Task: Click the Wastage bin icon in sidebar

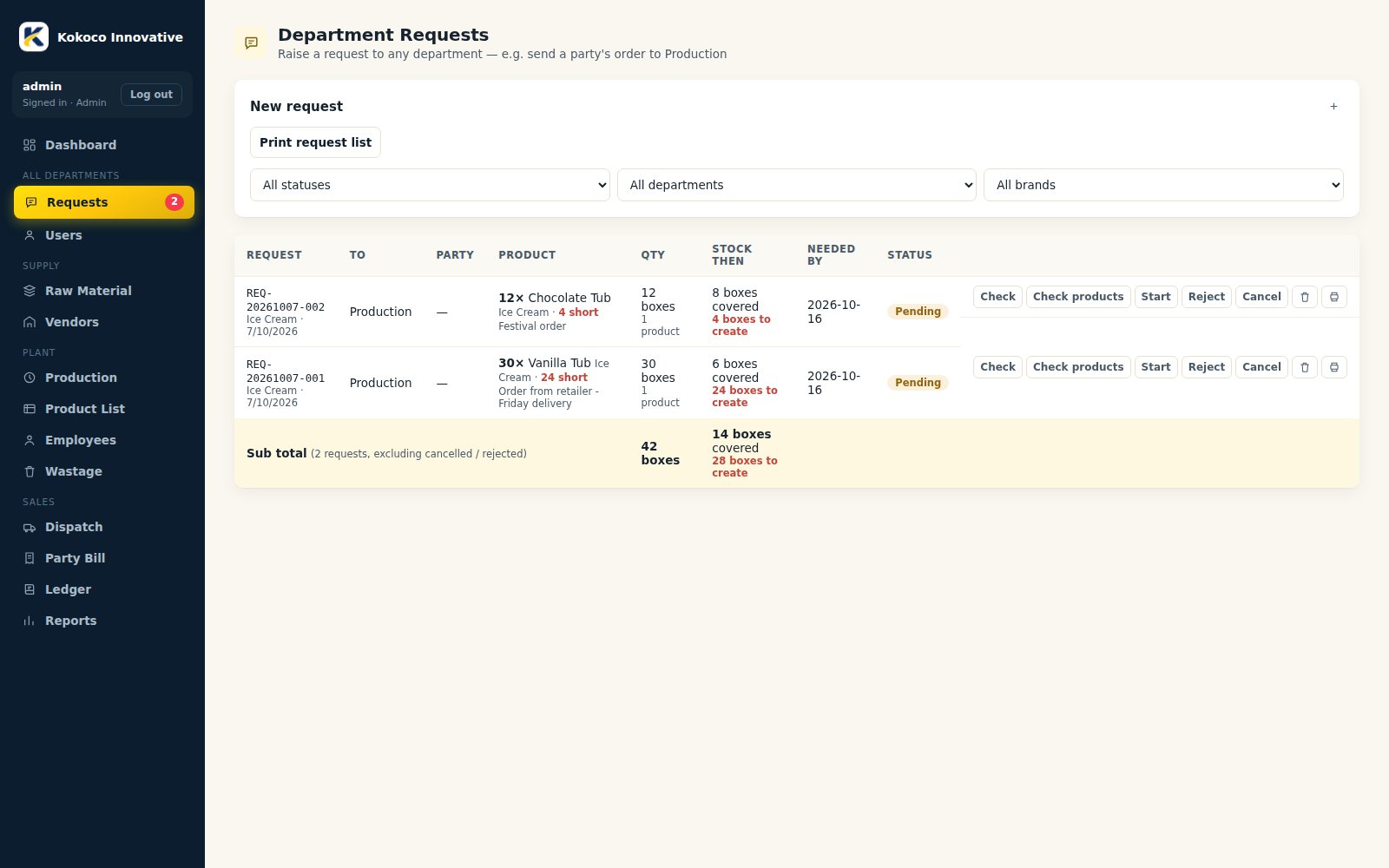Action: (30, 471)
